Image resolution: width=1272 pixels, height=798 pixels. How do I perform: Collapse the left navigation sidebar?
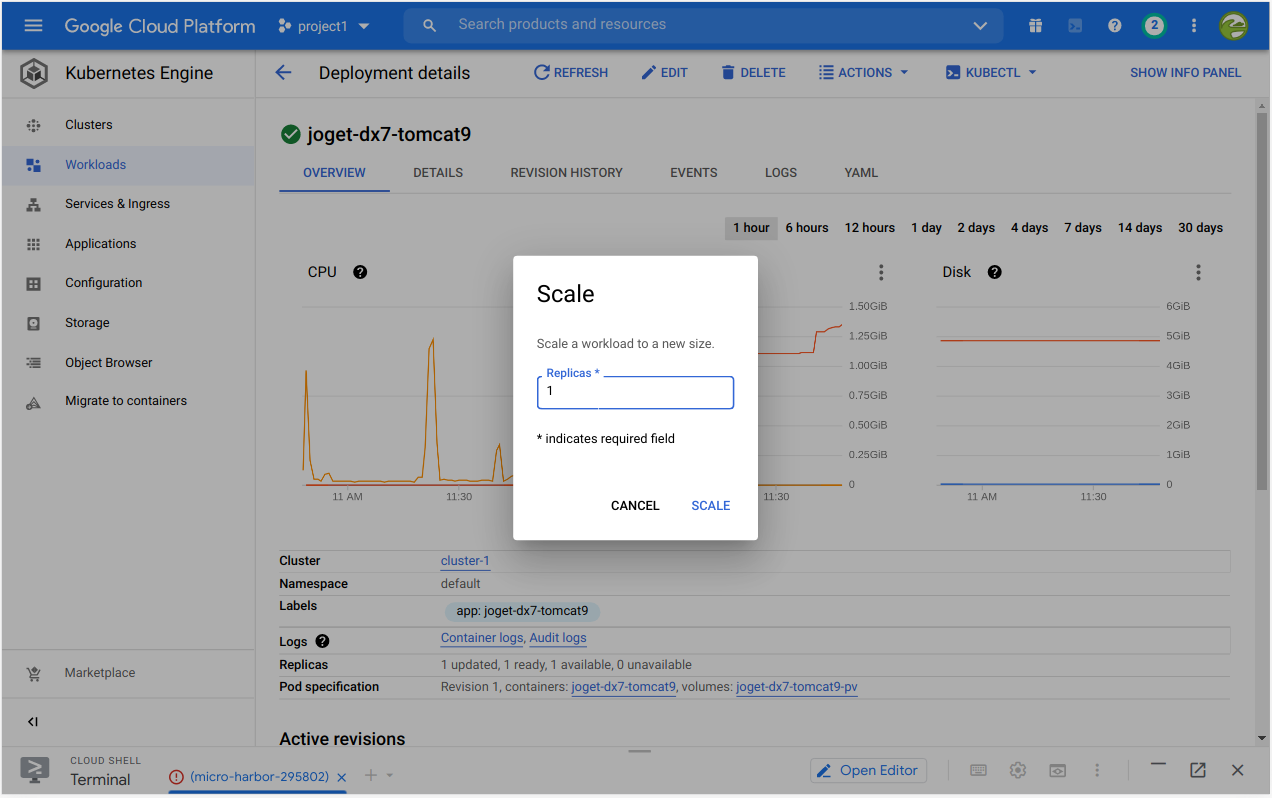pos(33,722)
